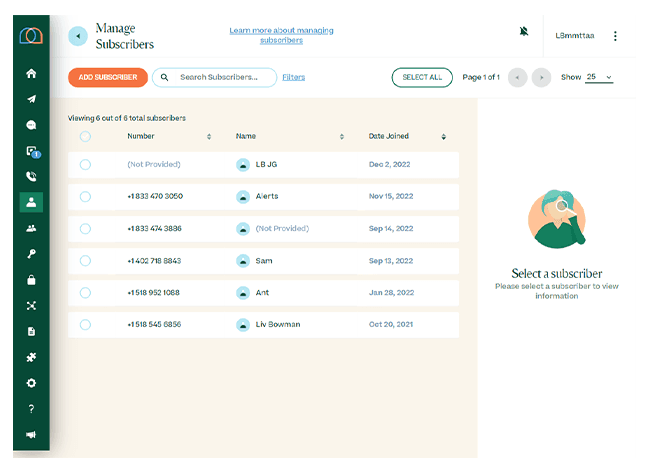The width and height of the screenshot is (649, 475).
Task: Sort by the Number column arrows
Action: [209, 137]
